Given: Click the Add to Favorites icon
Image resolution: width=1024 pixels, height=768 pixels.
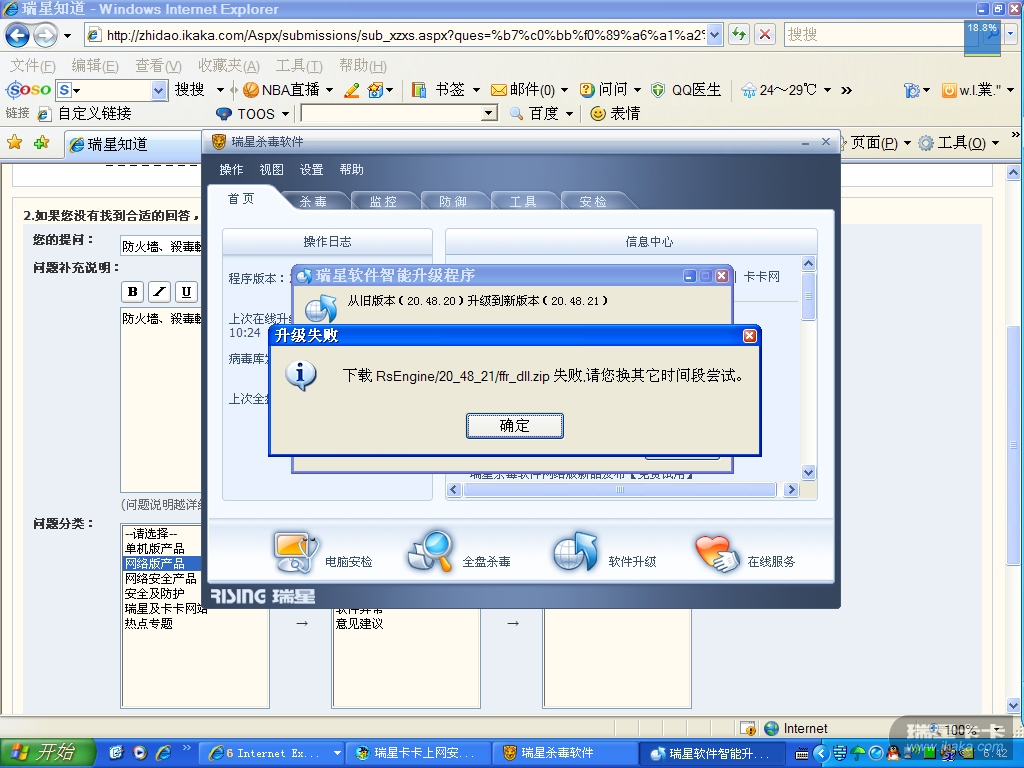Looking at the screenshot, I should 41,142.
